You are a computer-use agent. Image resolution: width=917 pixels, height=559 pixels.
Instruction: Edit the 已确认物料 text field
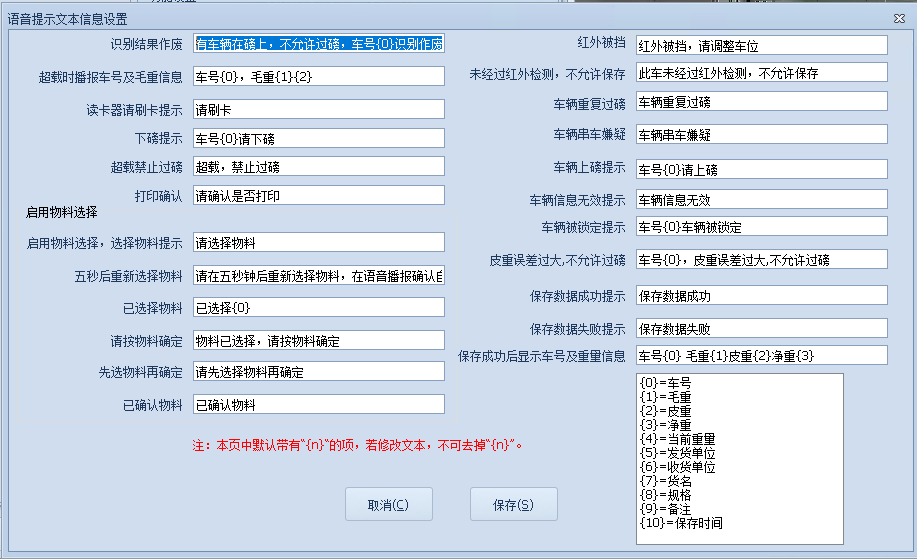(318, 404)
